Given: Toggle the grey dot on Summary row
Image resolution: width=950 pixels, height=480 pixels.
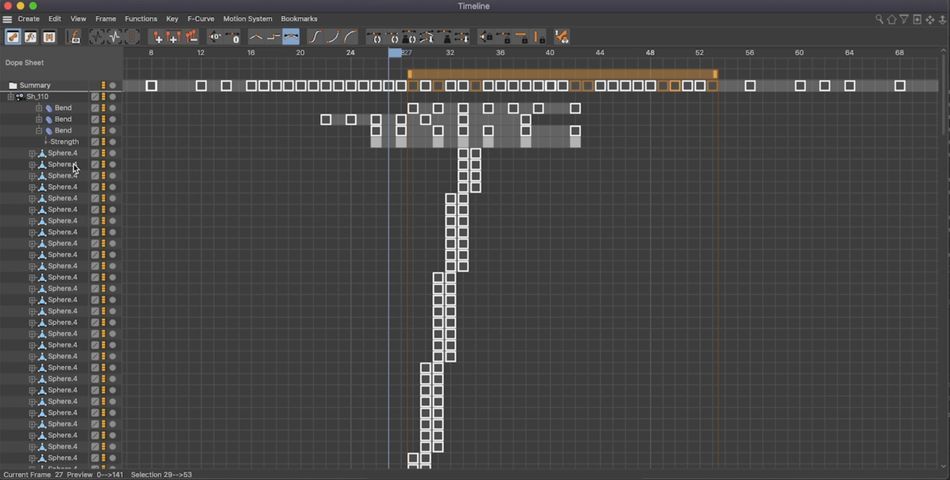Looking at the screenshot, I should [113, 85].
